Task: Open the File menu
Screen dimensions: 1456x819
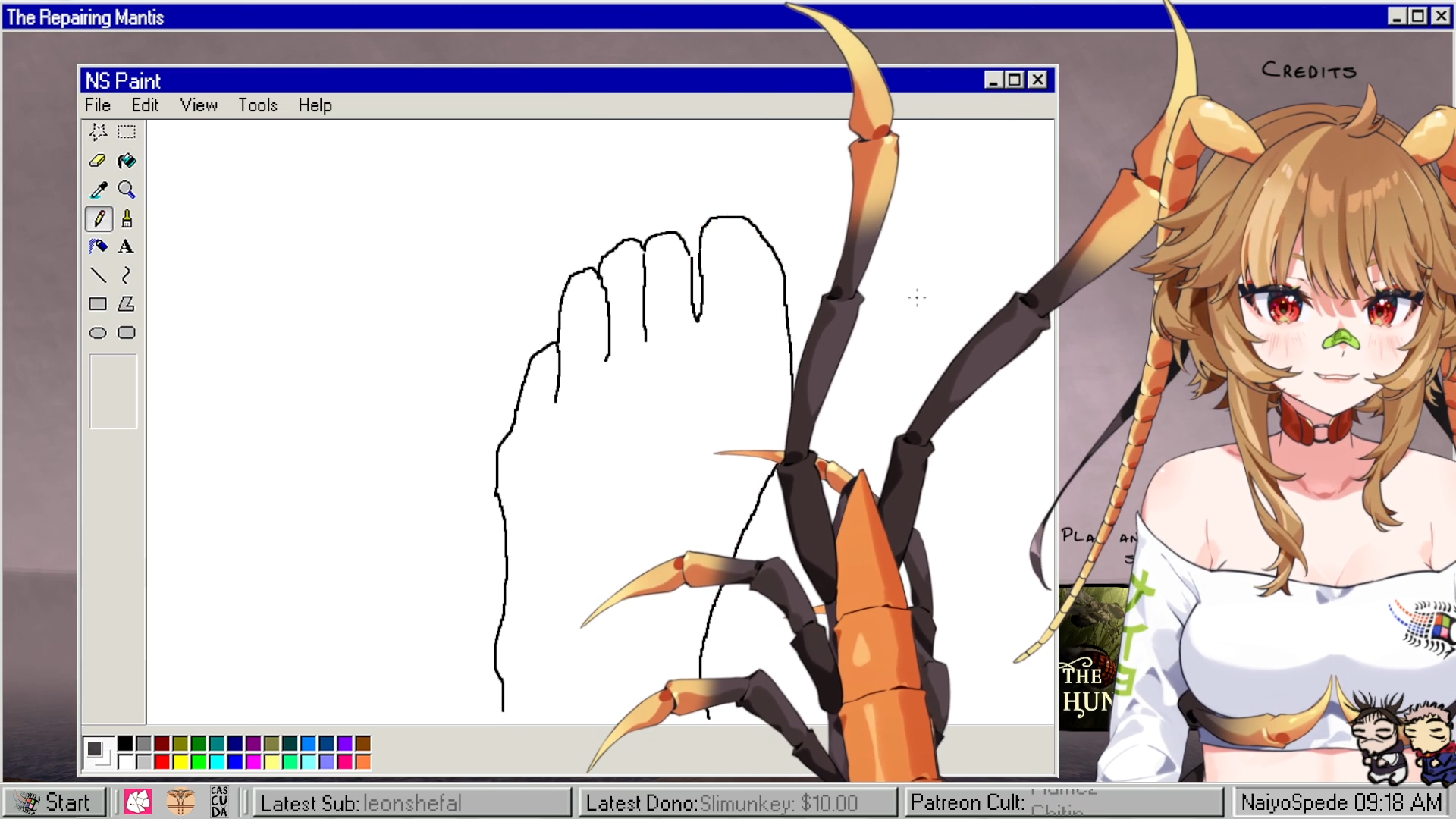Action: (97, 105)
